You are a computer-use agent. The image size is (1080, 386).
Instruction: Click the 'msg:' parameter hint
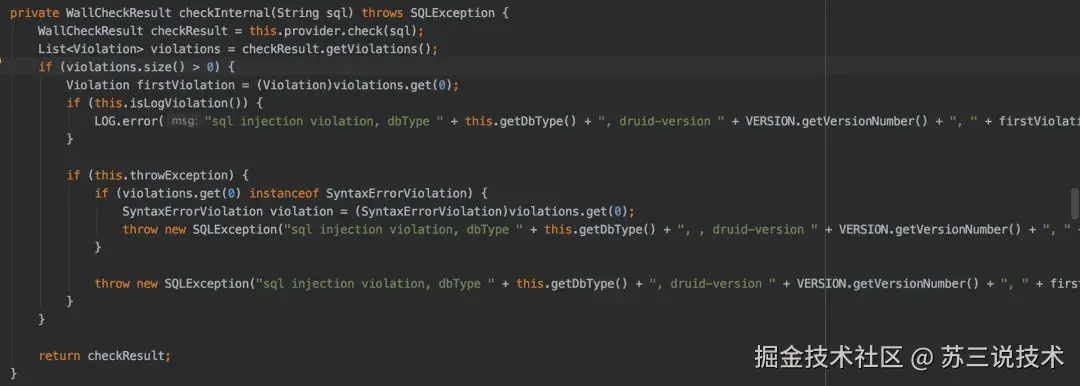point(184,121)
